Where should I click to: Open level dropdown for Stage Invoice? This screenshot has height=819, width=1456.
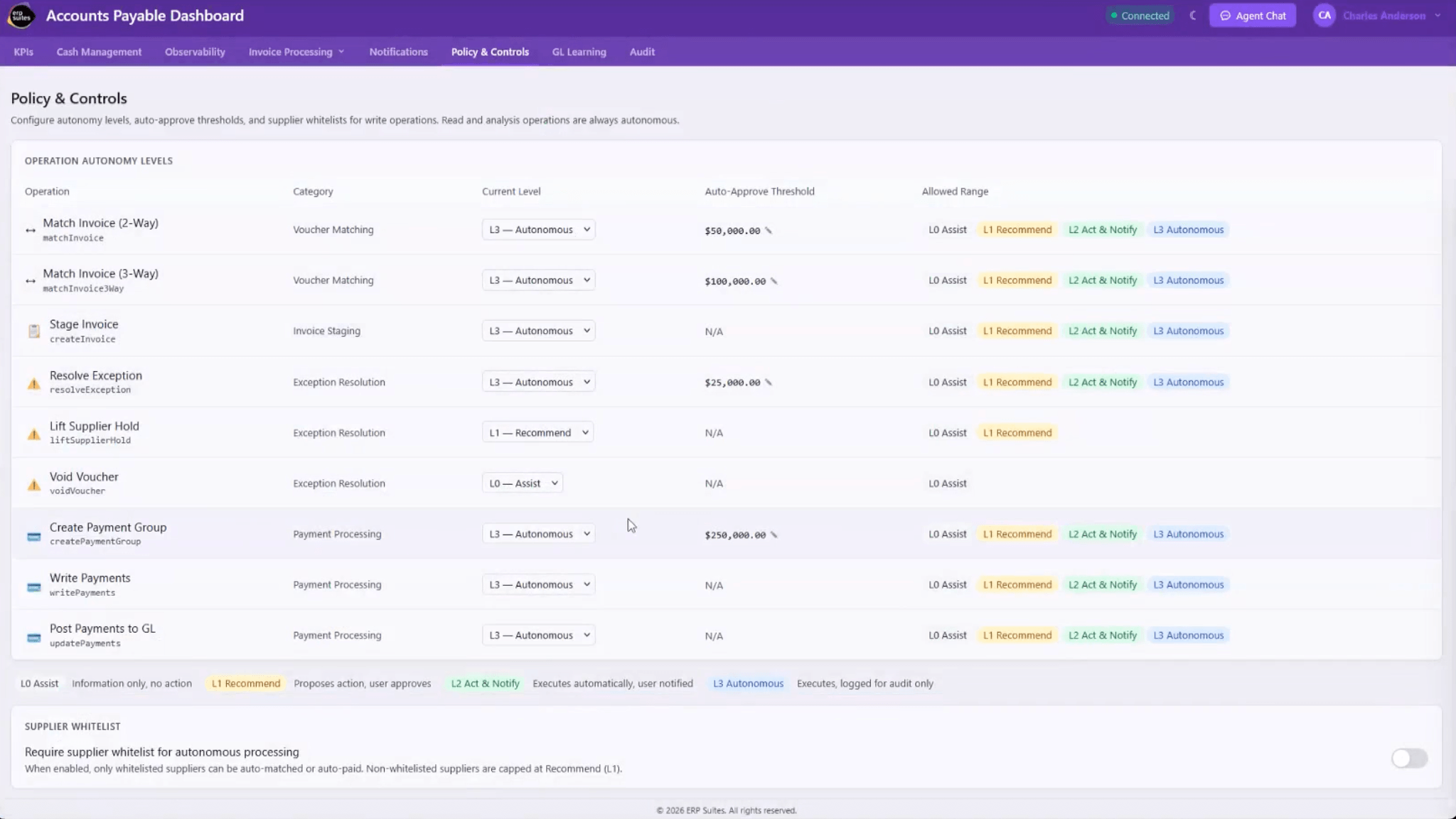[538, 331]
